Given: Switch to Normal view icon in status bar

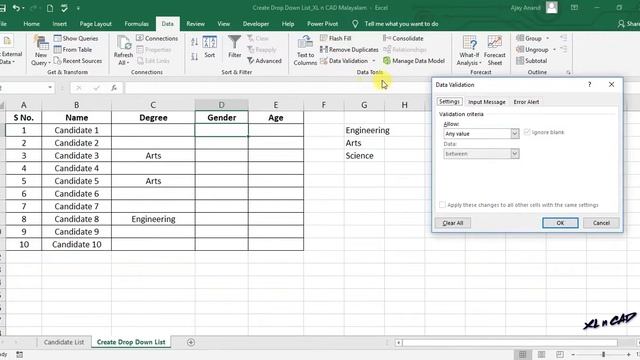Looking at the screenshot, I should tap(522, 354).
